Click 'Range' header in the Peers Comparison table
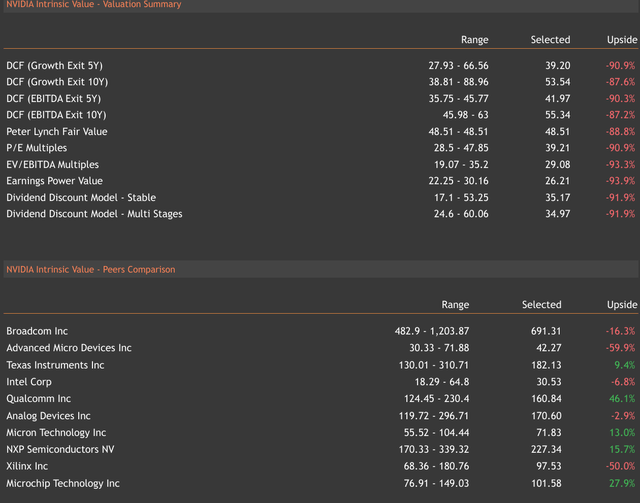640x503 pixels. point(455,305)
